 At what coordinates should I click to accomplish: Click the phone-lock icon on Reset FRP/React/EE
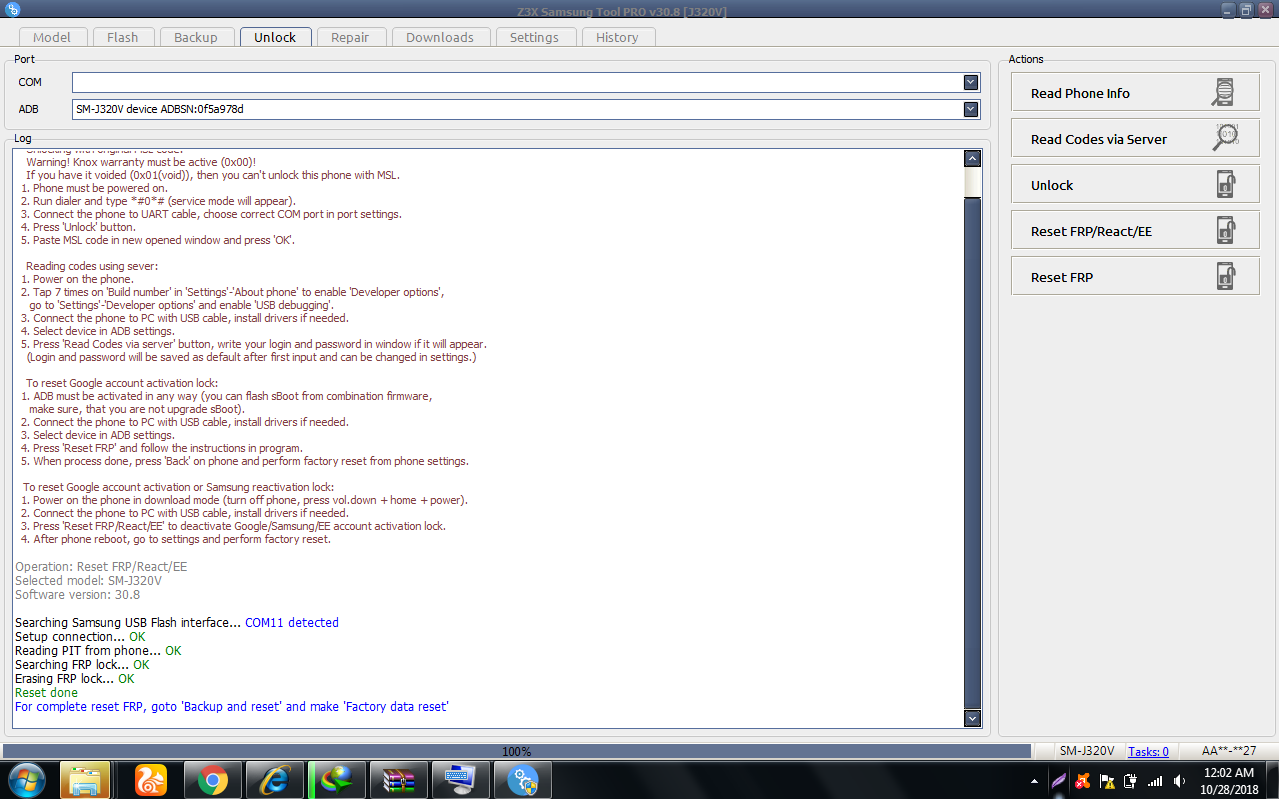tap(1225, 231)
